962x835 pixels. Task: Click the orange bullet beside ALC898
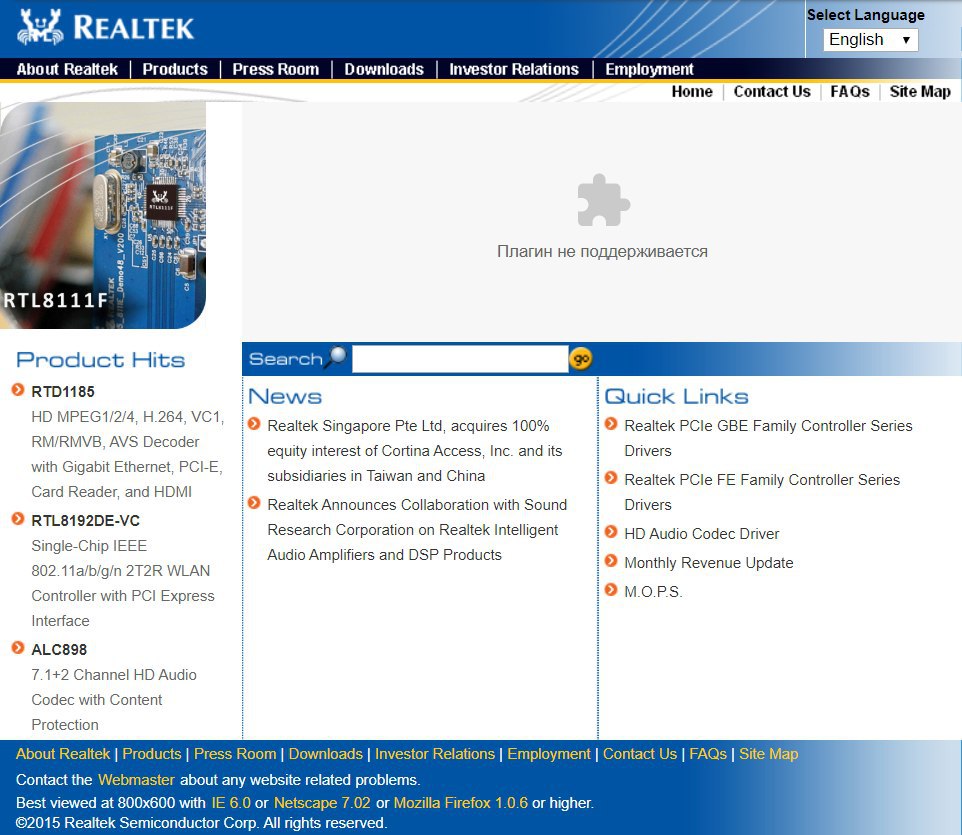(18, 648)
